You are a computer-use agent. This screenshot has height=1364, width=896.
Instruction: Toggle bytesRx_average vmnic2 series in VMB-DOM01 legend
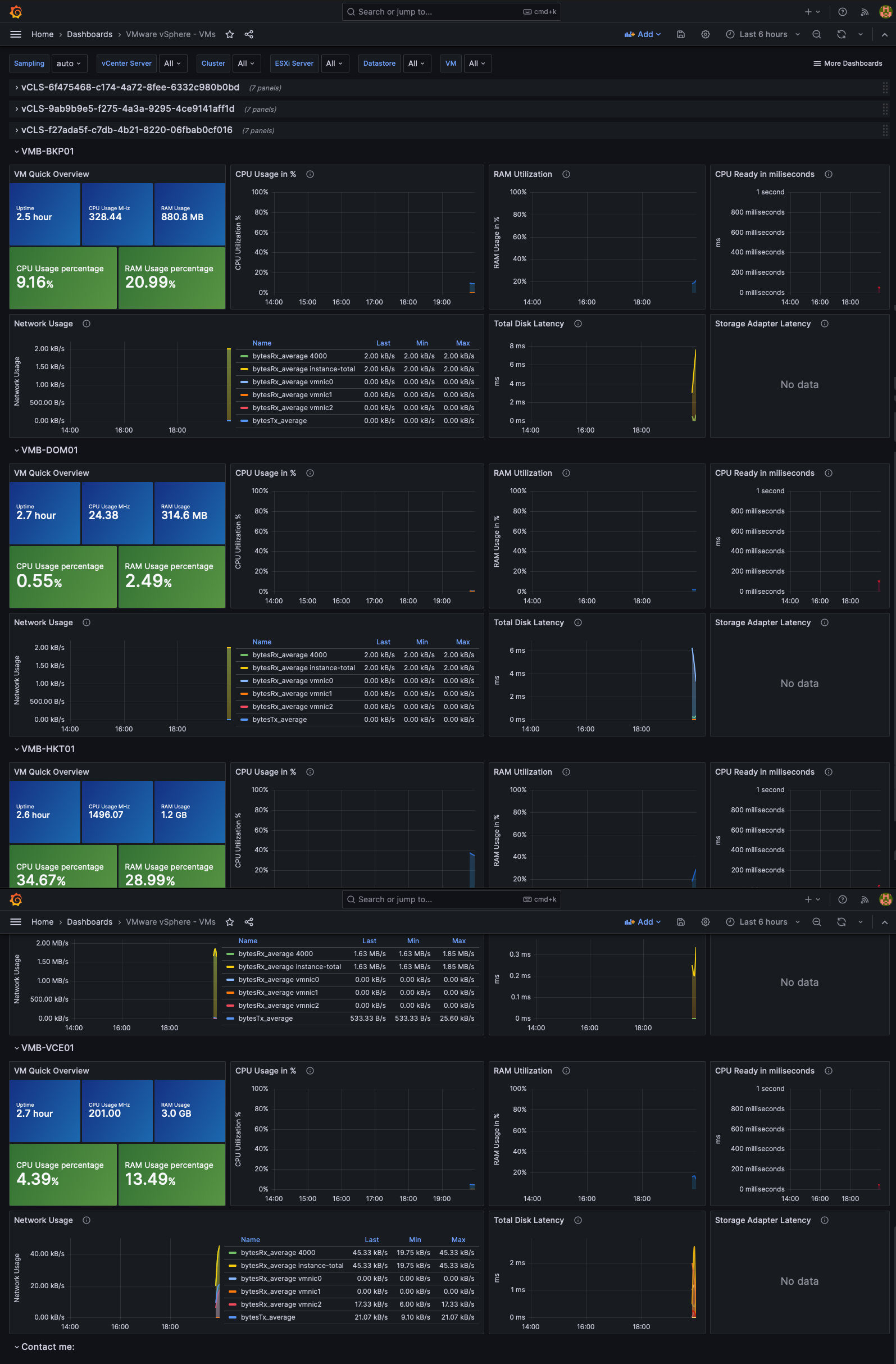click(292, 707)
